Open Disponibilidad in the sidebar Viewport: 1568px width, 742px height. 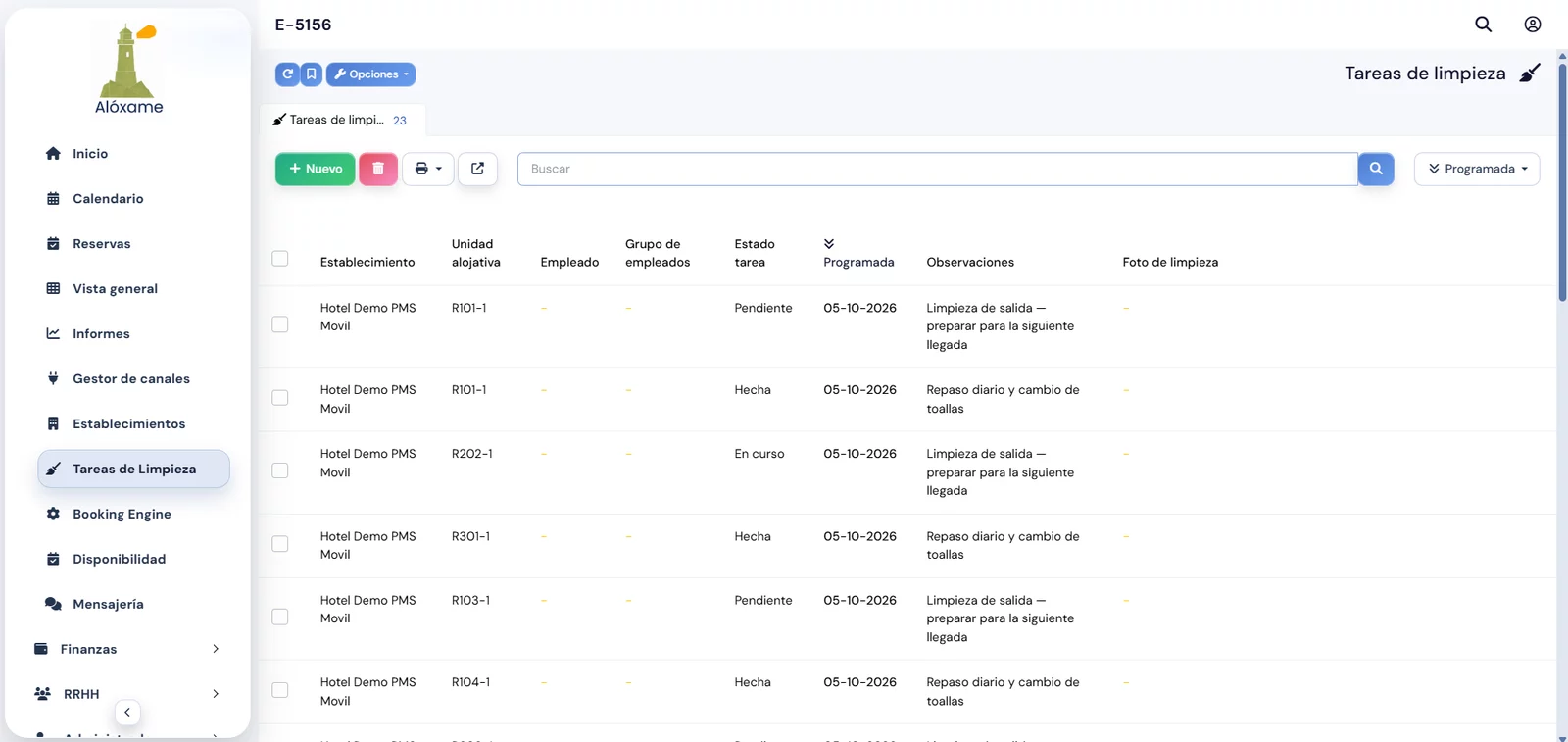click(x=119, y=560)
